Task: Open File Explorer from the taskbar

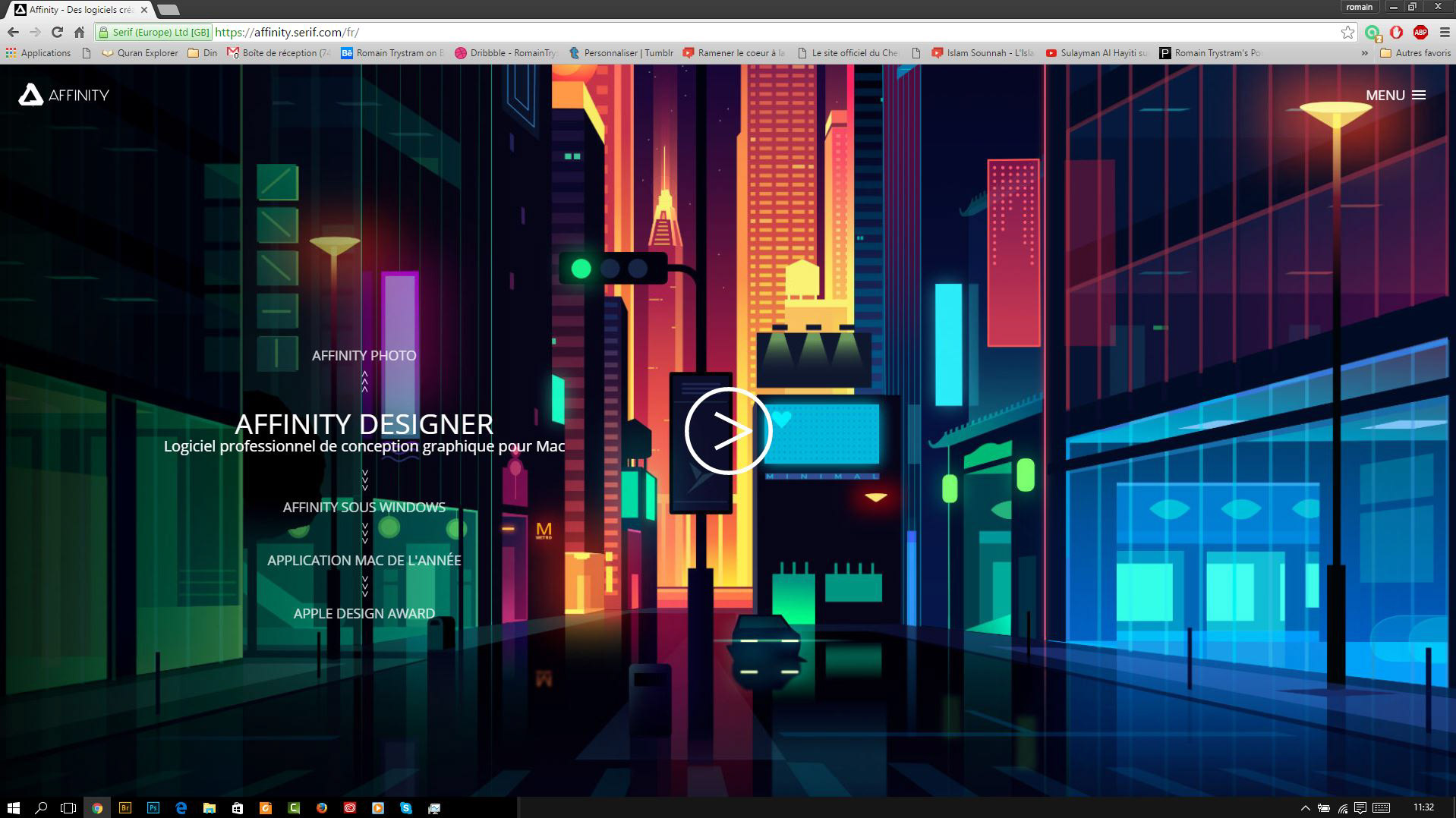Action: 210,808
